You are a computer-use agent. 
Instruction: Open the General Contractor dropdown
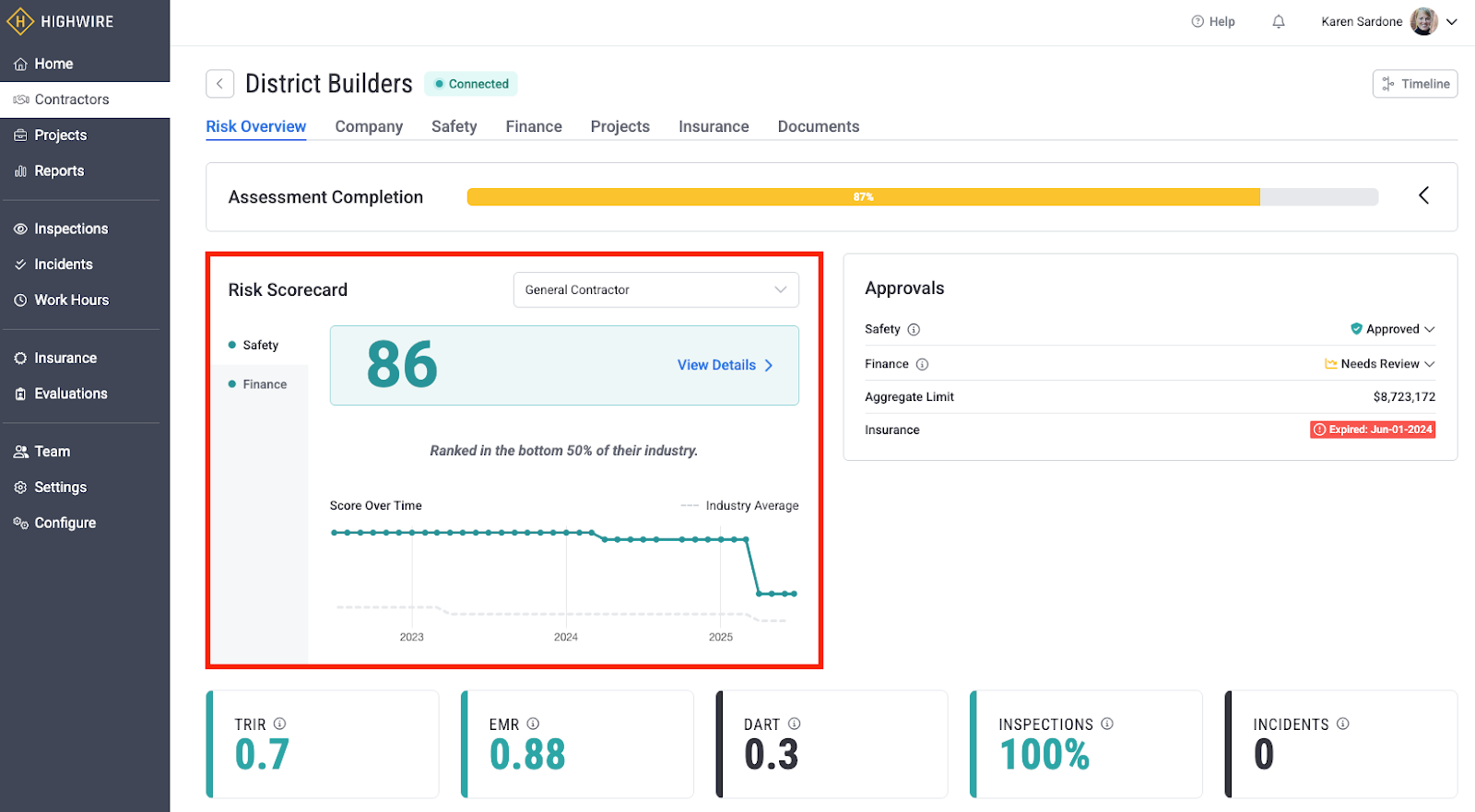(x=655, y=289)
